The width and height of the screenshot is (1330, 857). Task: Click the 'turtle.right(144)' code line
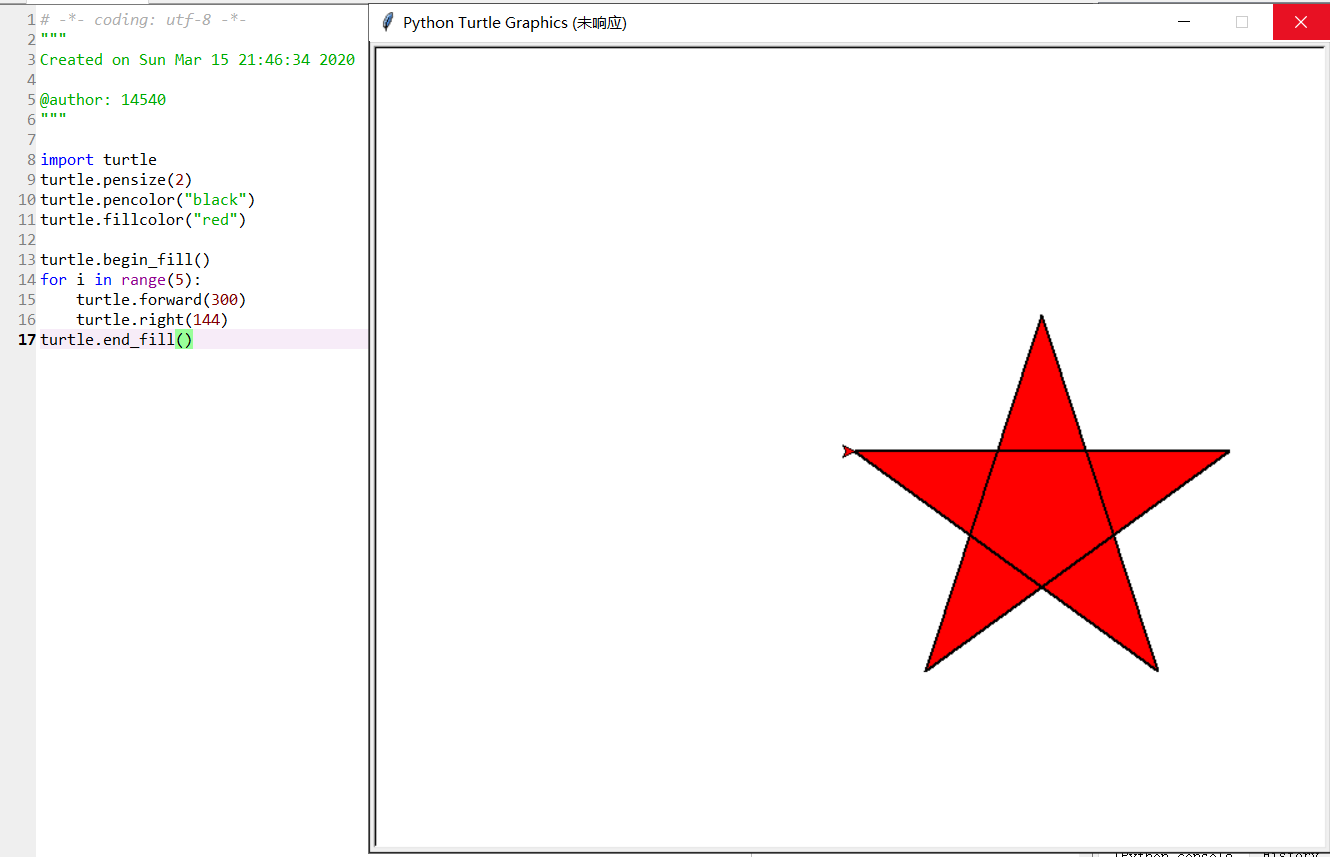click(152, 319)
